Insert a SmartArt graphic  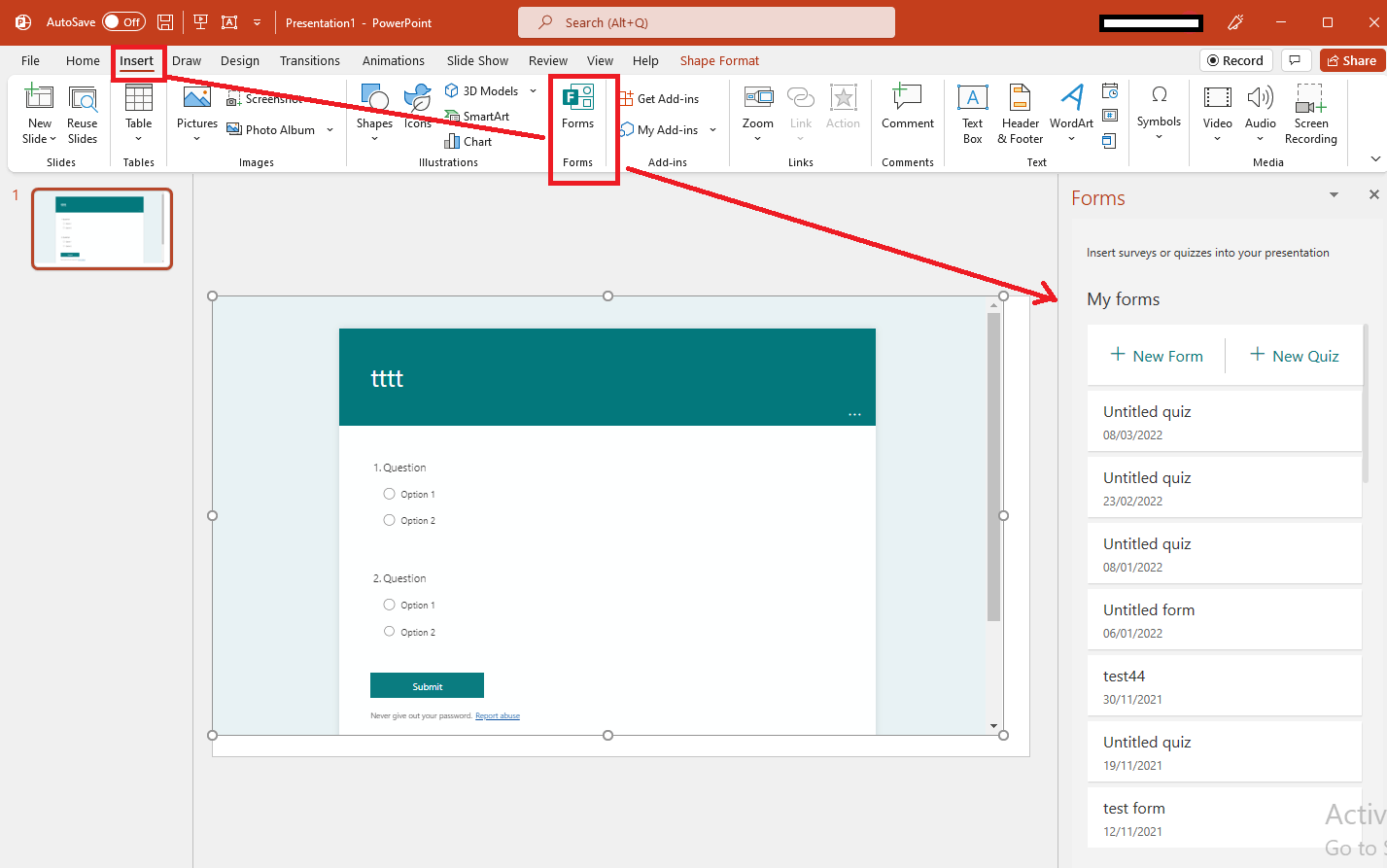point(477,116)
